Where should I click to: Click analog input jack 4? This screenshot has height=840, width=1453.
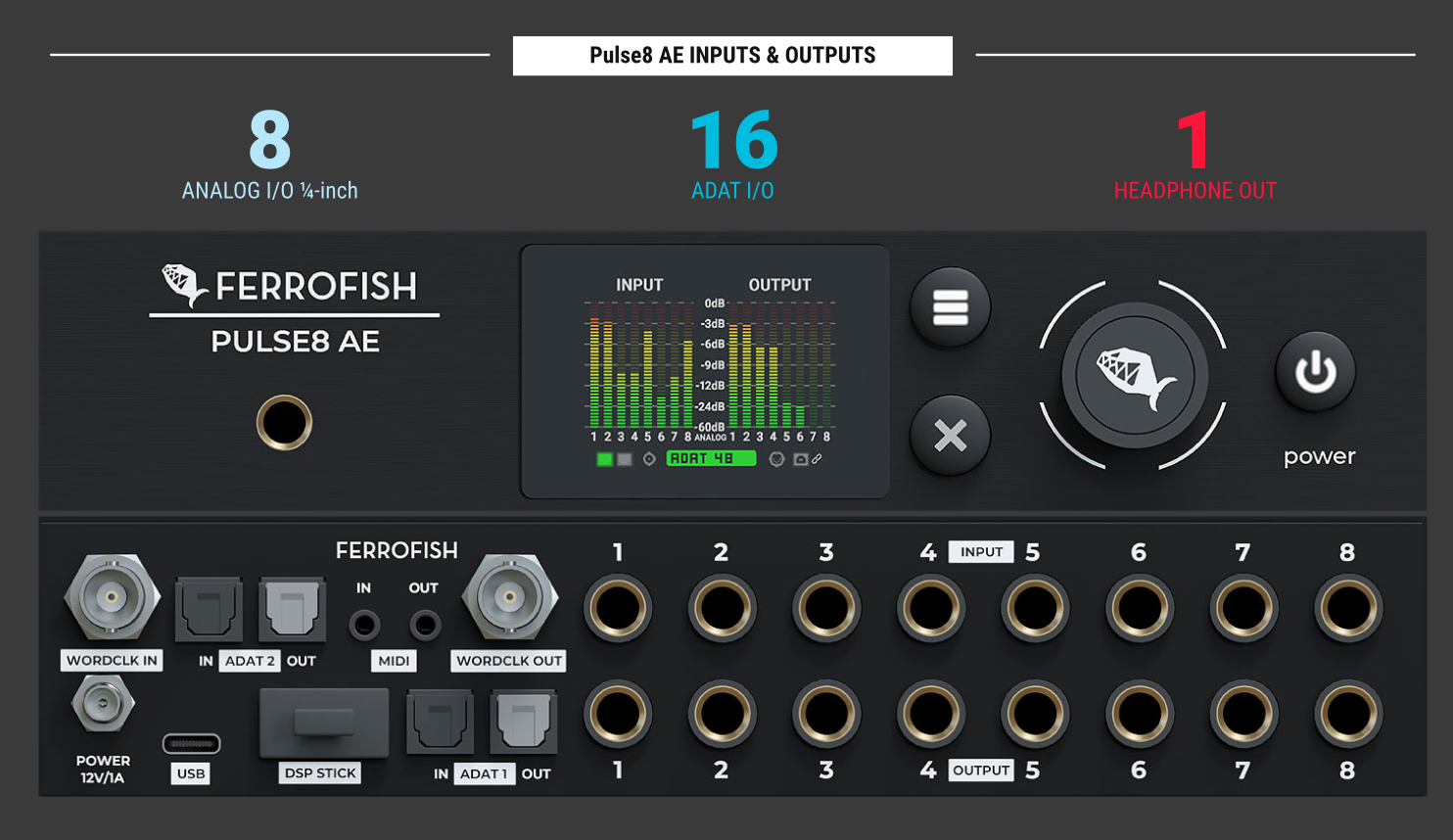(x=930, y=608)
